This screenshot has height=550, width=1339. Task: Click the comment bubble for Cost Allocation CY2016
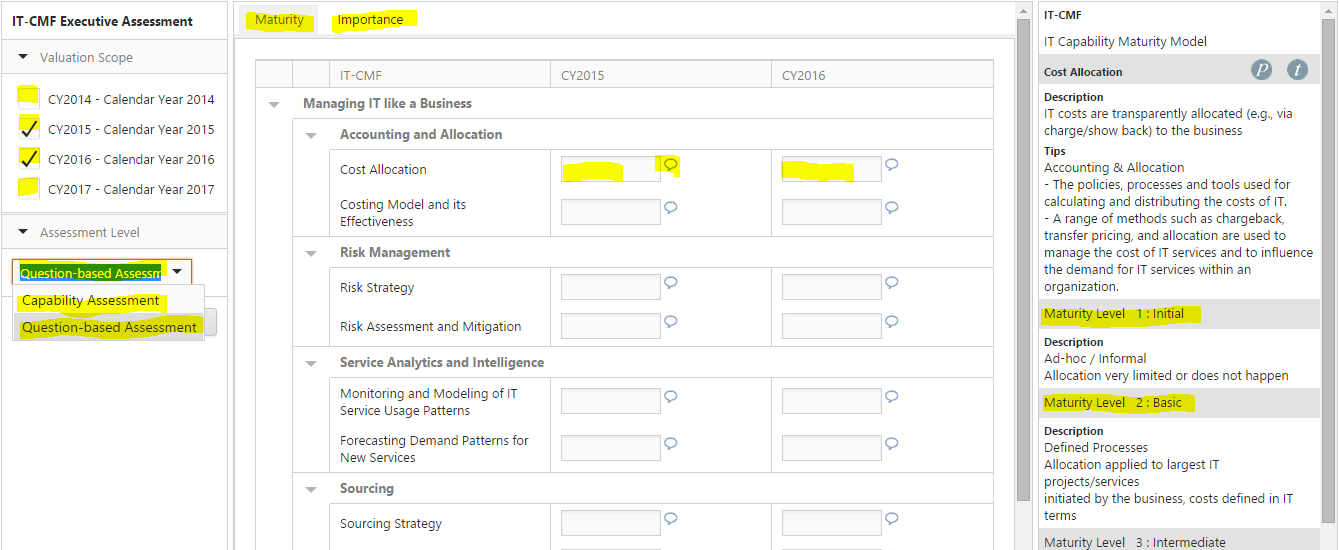(891, 165)
